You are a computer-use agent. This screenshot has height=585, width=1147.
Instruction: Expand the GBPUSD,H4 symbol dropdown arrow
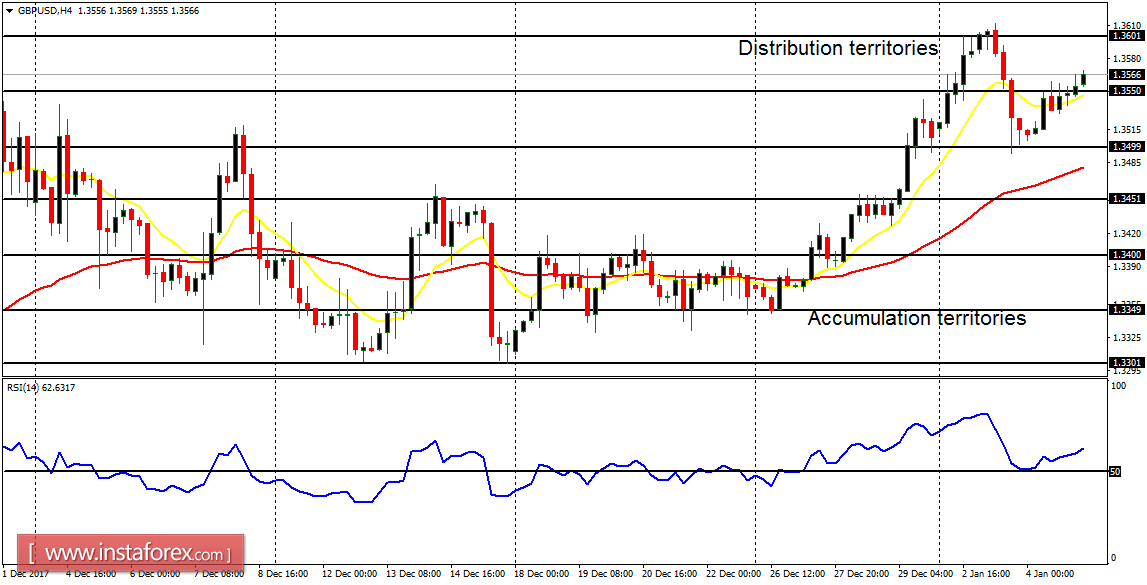(9, 9)
